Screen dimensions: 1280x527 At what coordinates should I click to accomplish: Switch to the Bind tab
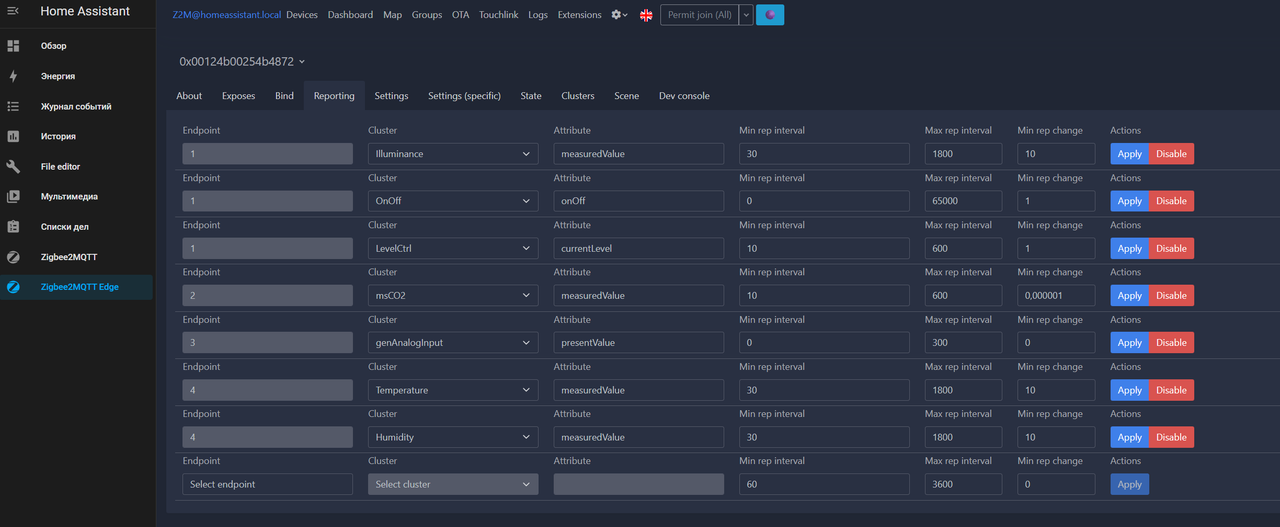click(284, 96)
